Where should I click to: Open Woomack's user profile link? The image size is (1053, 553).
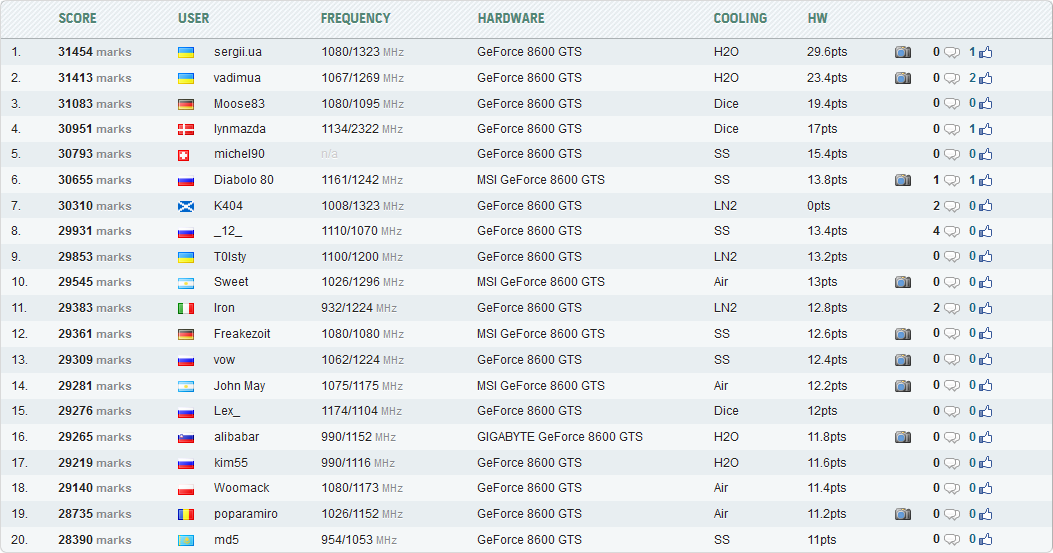click(x=242, y=488)
